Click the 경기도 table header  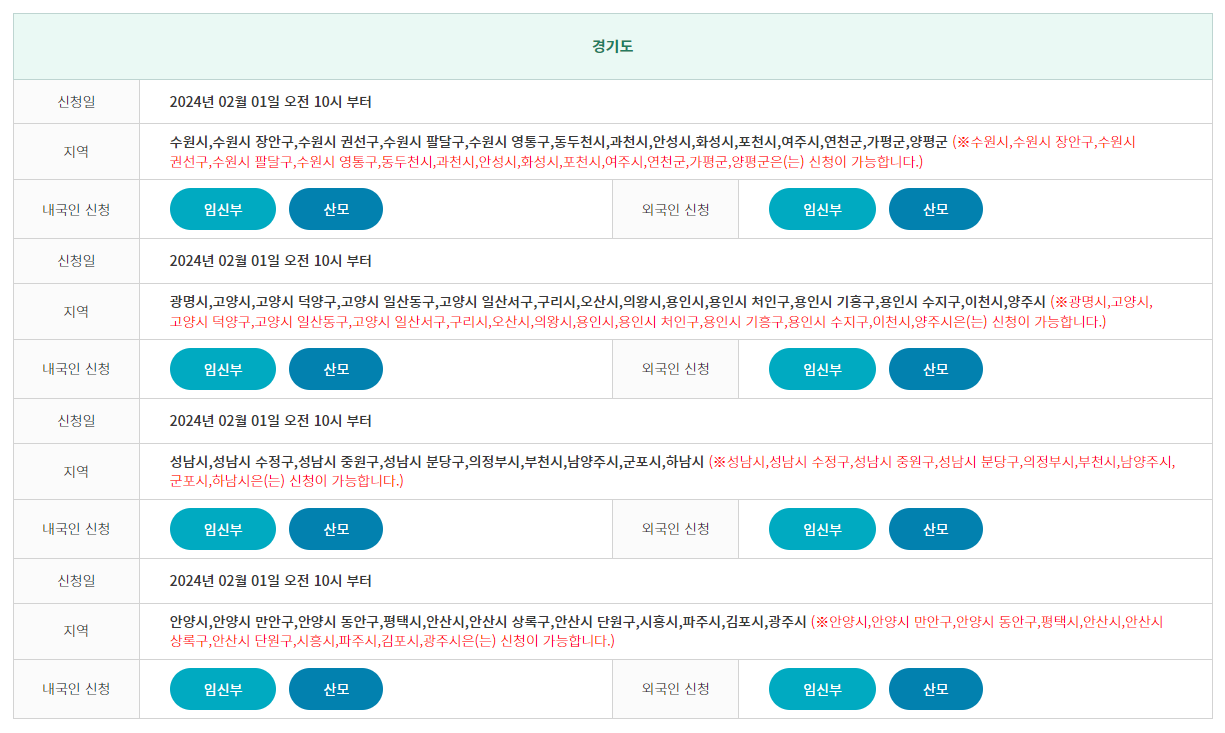click(612, 47)
